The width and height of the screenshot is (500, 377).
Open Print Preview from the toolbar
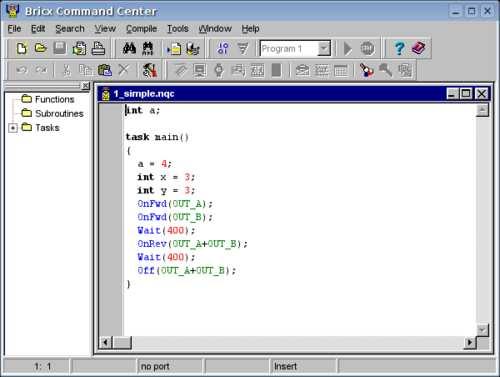[x=79, y=49]
